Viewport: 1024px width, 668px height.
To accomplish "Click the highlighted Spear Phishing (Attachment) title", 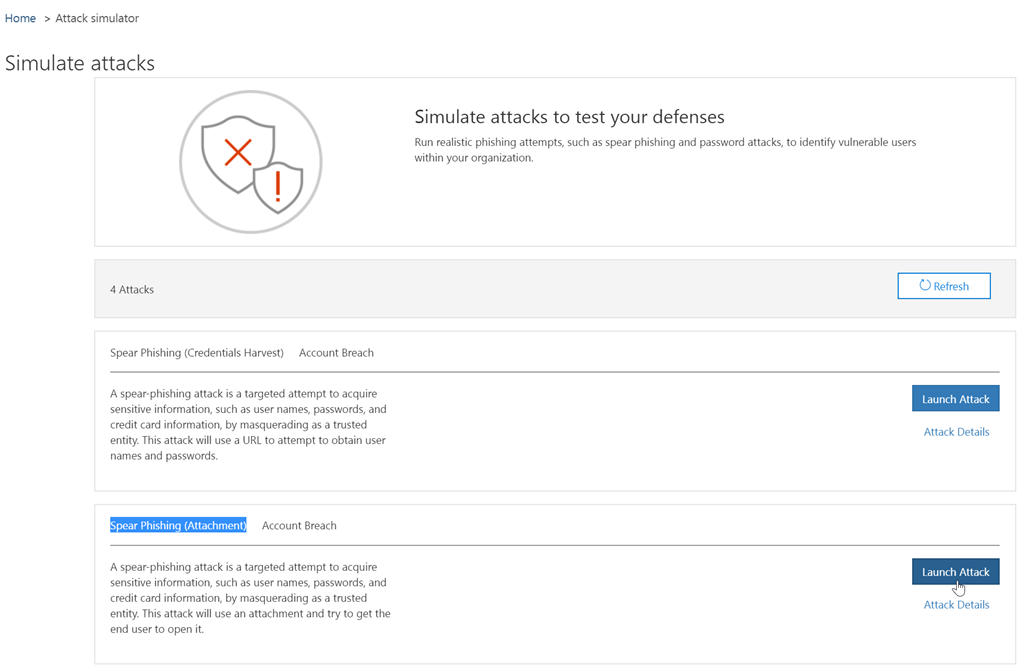I will [x=178, y=526].
